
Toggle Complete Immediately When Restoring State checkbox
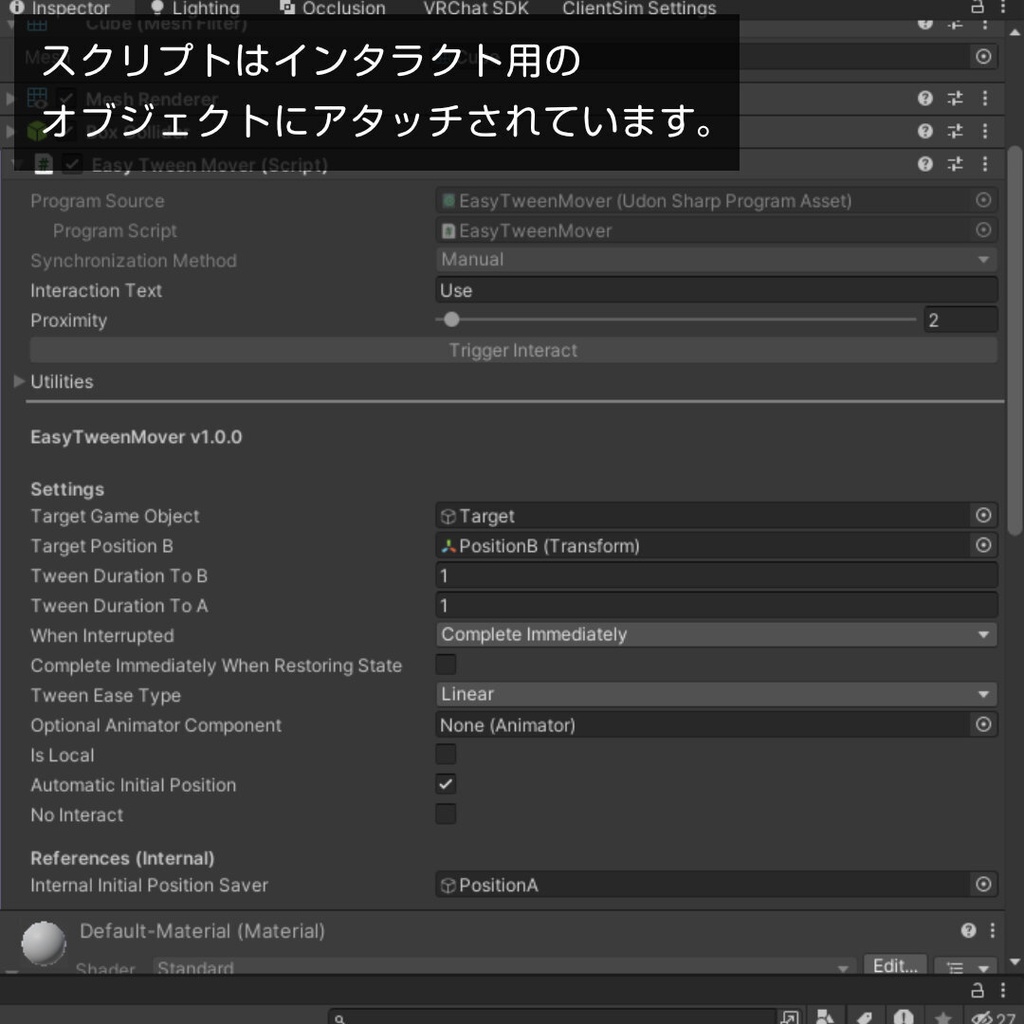[x=445, y=665]
